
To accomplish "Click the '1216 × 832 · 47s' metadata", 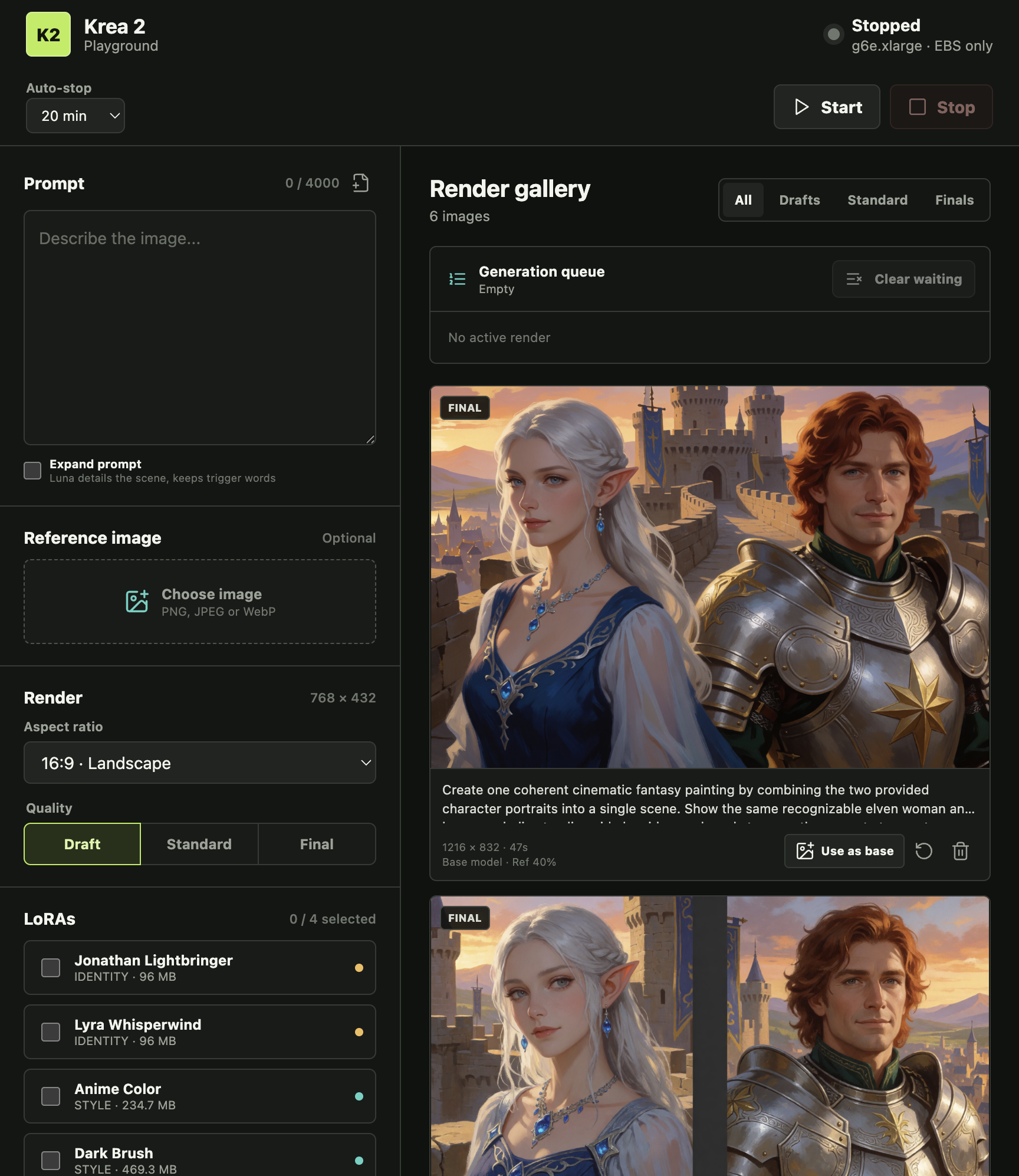I will click(x=485, y=847).
